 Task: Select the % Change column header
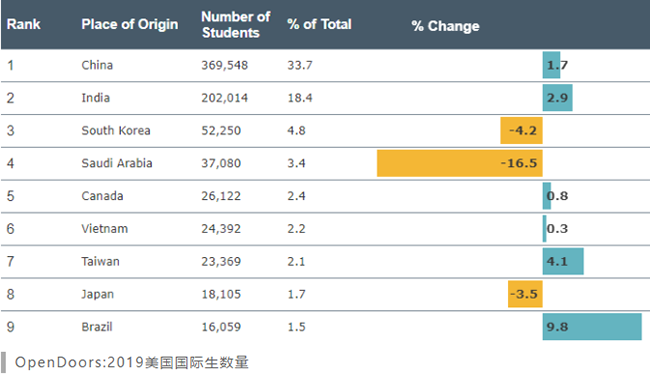[445, 26]
